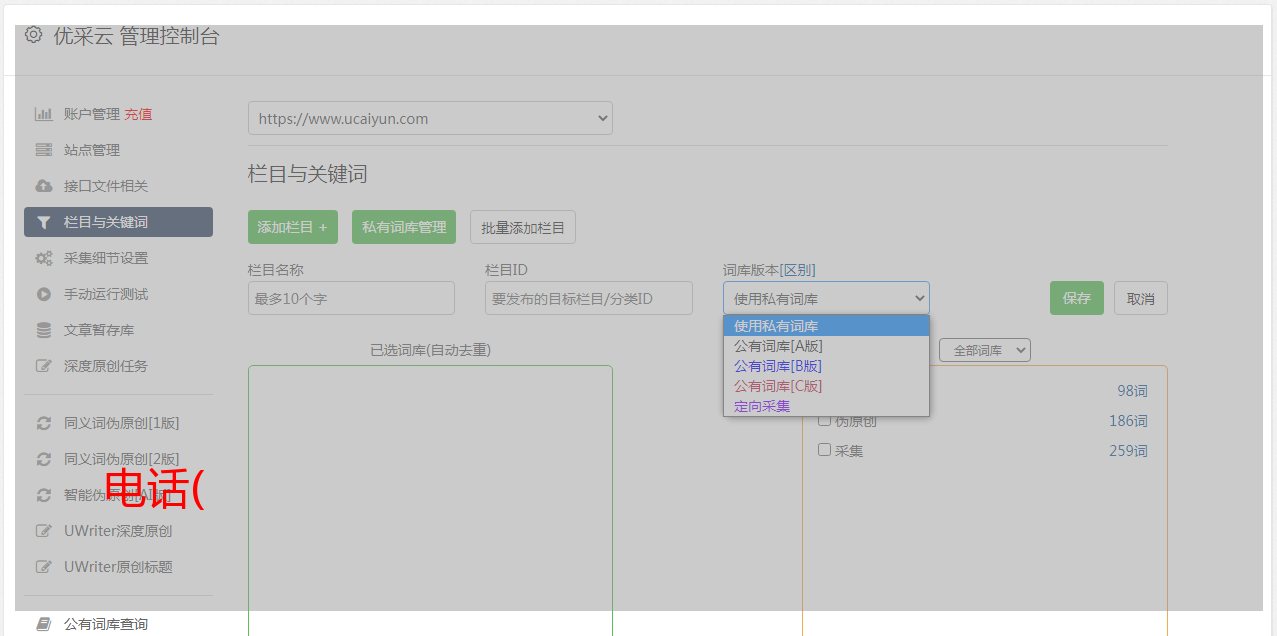The width and height of the screenshot is (1277, 636).
Task: Click the database icon for 文章暂存库
Action: coord(44,330)
